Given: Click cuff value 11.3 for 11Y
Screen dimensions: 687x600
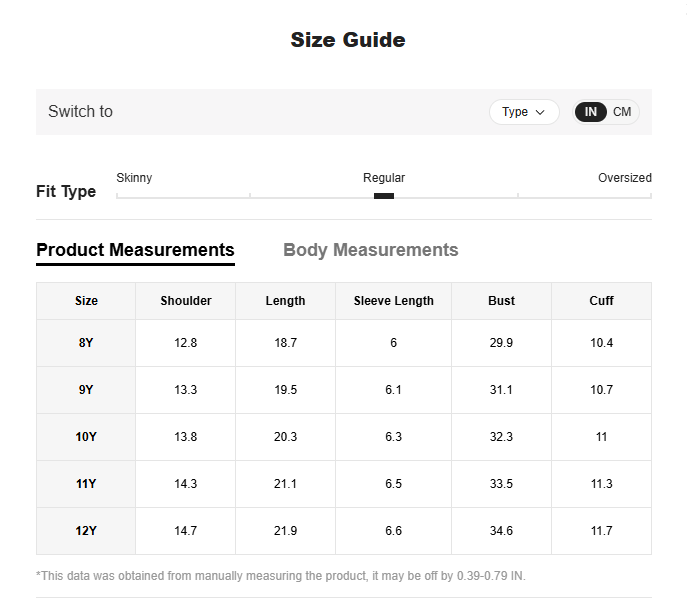Looking at the screenshot, I should coord(601,484).
